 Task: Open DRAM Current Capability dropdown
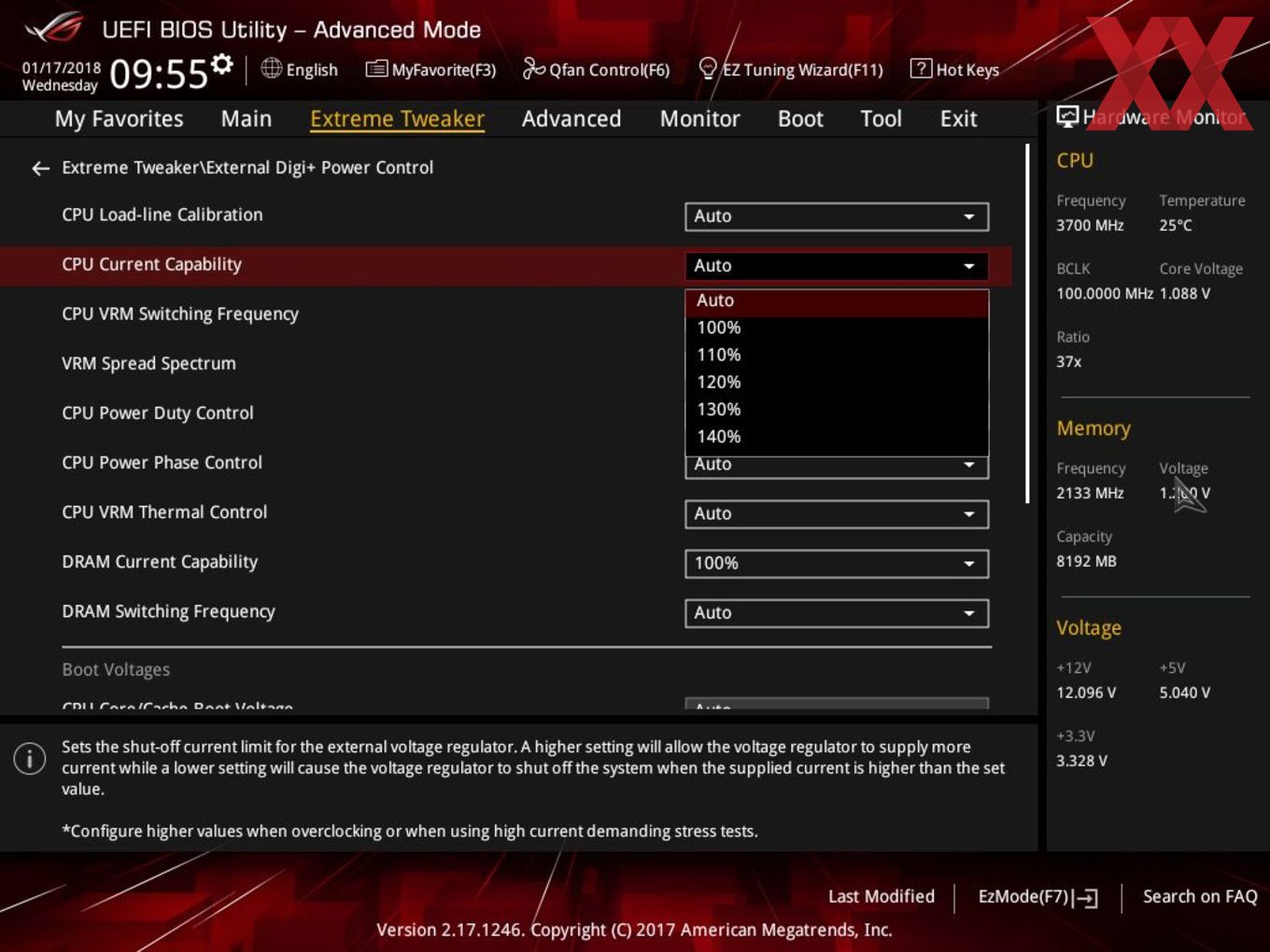(x=837, y=564)
